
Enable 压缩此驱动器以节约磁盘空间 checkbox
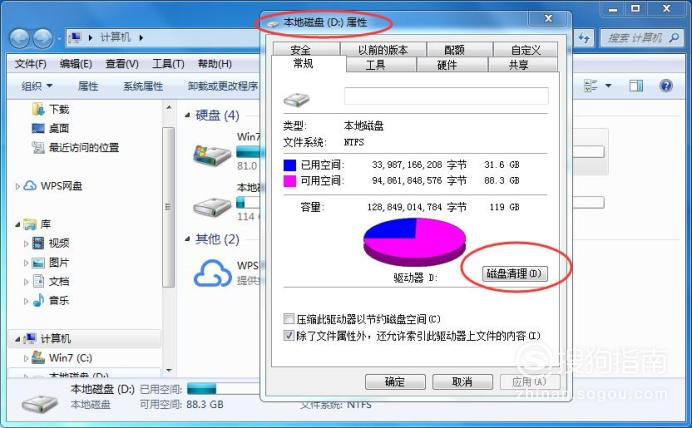[x=289, y=319]
